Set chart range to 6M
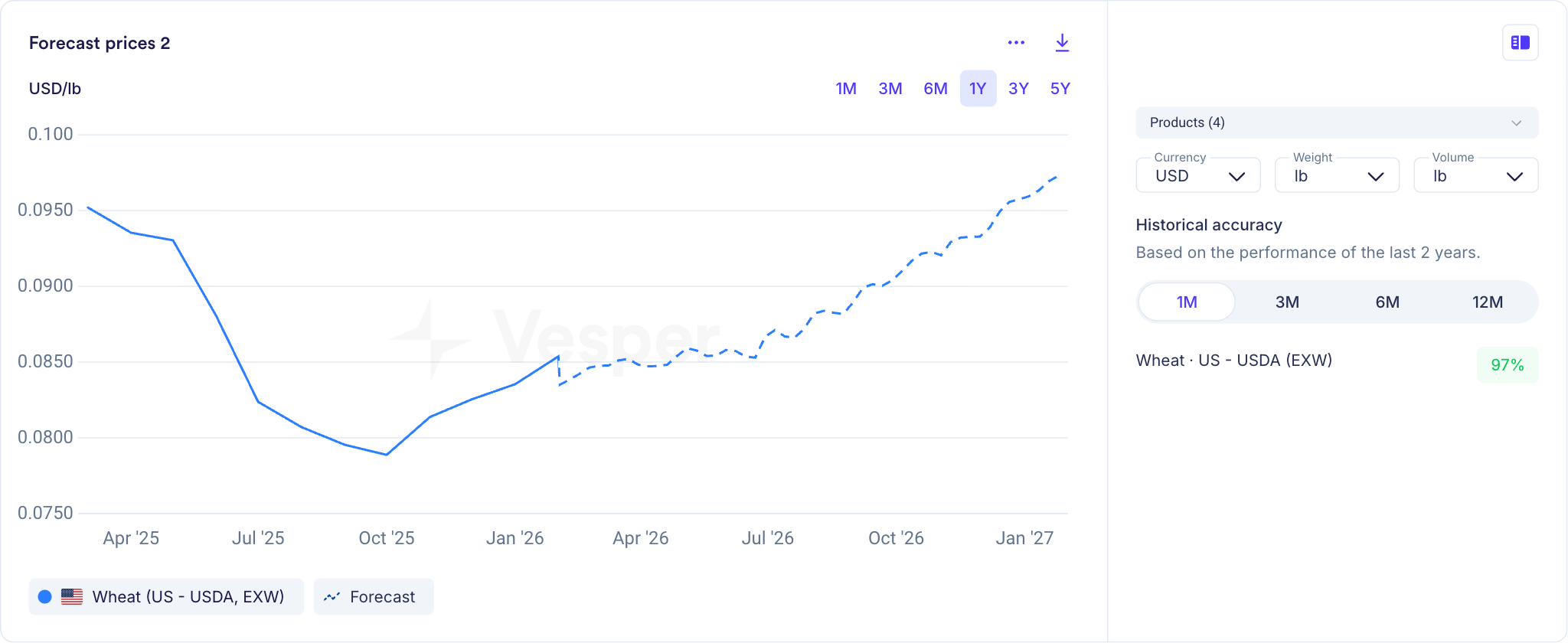 click(x=935, y=89)
